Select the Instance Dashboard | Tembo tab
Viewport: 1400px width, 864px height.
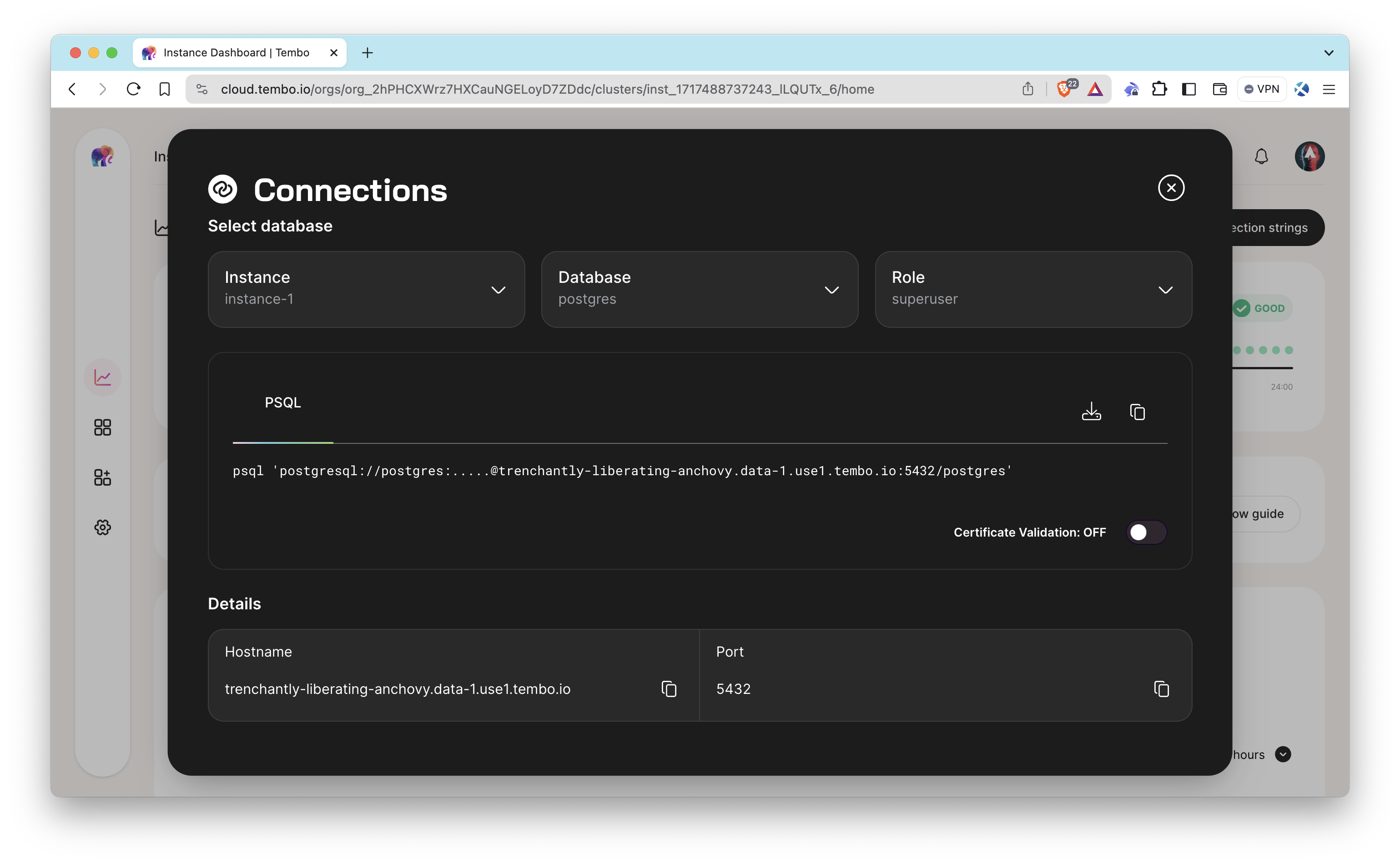pos(239,53)
